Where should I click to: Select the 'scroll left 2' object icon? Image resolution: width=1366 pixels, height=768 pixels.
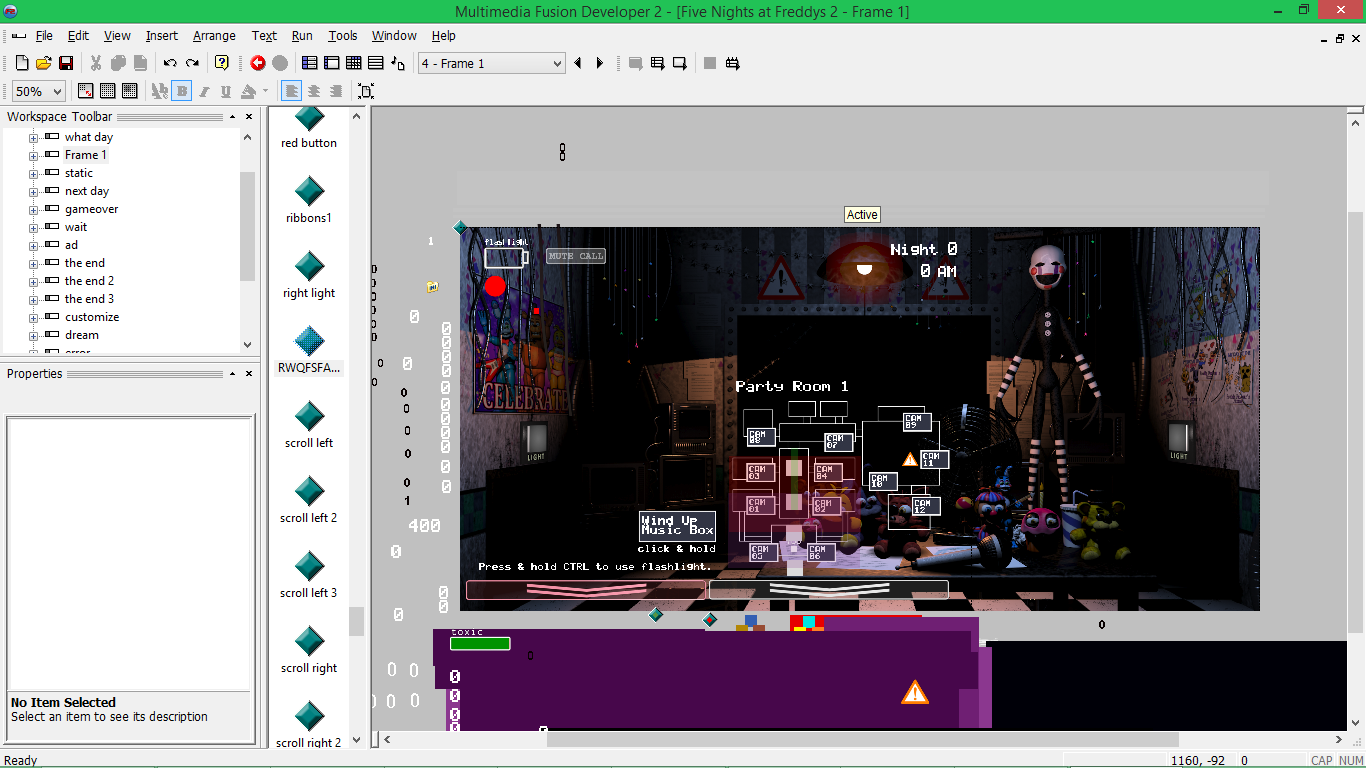click(309, 491)
